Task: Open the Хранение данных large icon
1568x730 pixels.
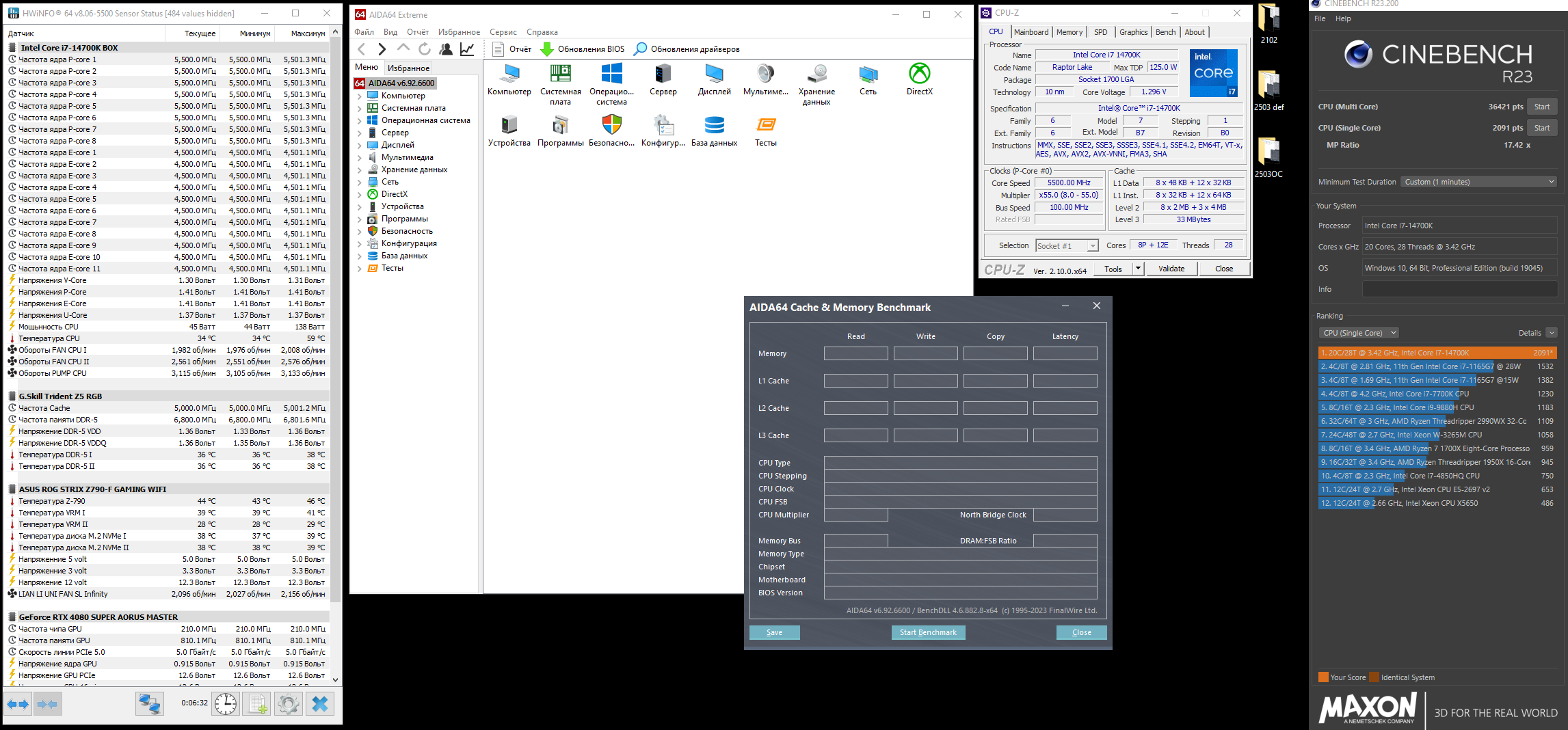Action: click(816, 84)
